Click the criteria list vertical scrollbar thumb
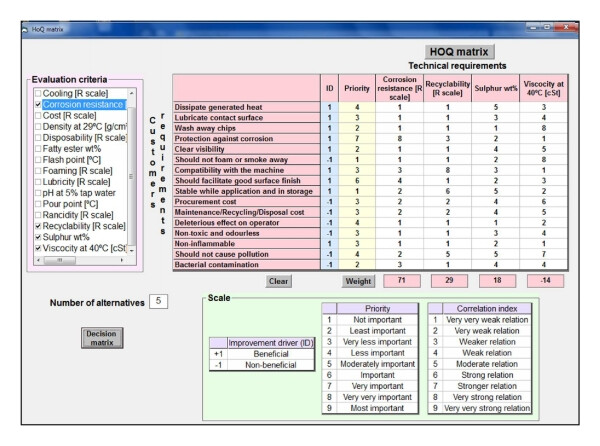Screen dimensions: 600x446 [131, 176]
